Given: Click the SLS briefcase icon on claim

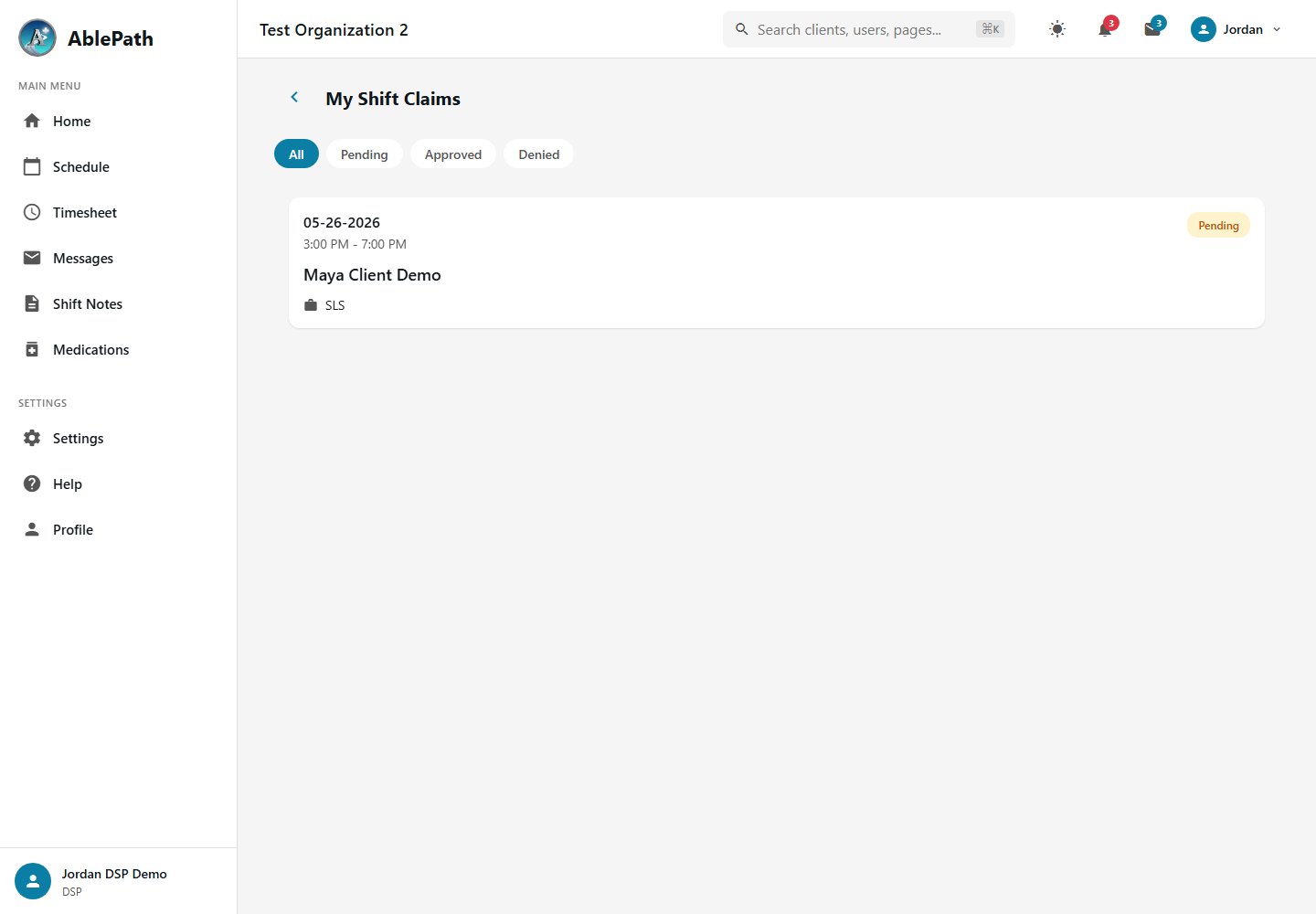Looking at the screenshot, I should [x=311, y=305].
